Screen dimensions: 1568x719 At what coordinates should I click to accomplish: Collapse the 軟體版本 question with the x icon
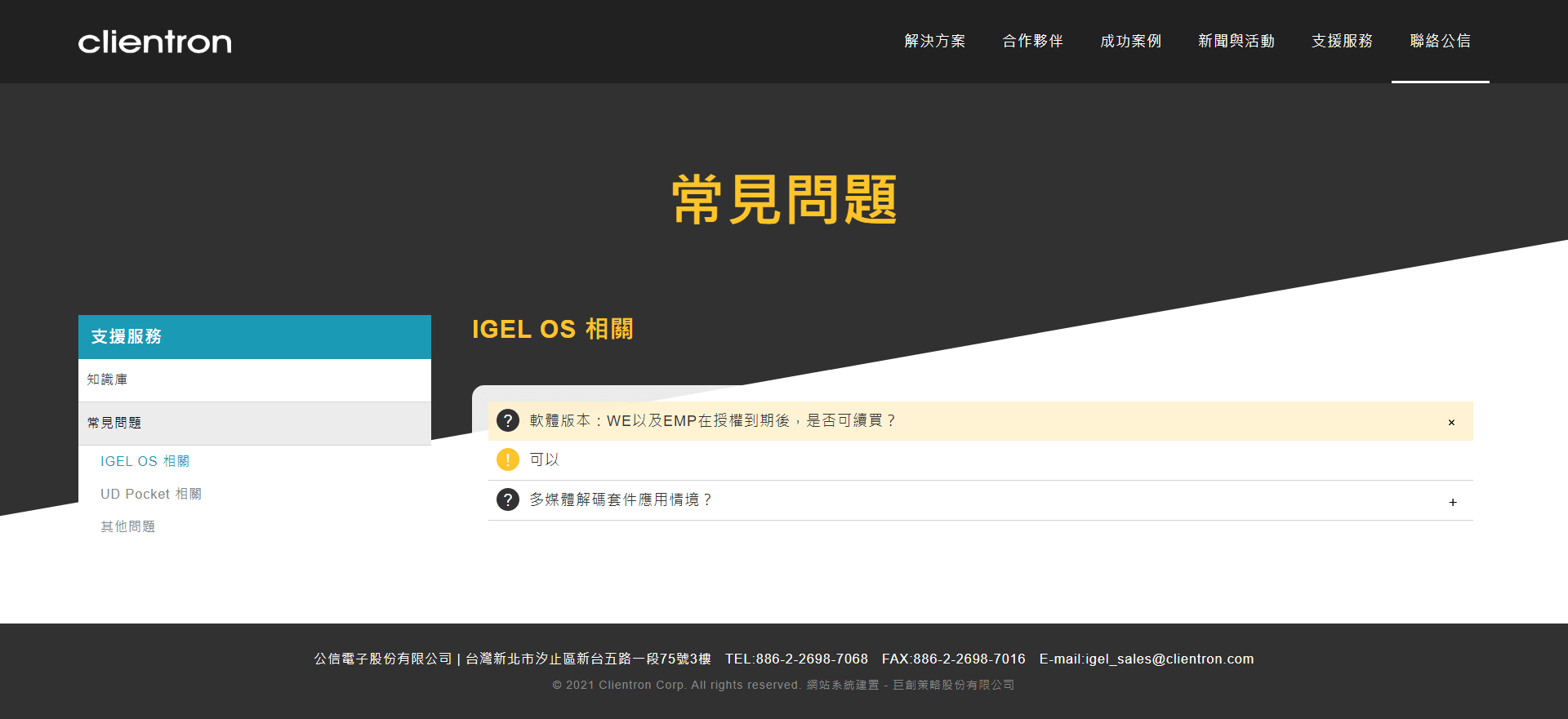[1451, 422]
